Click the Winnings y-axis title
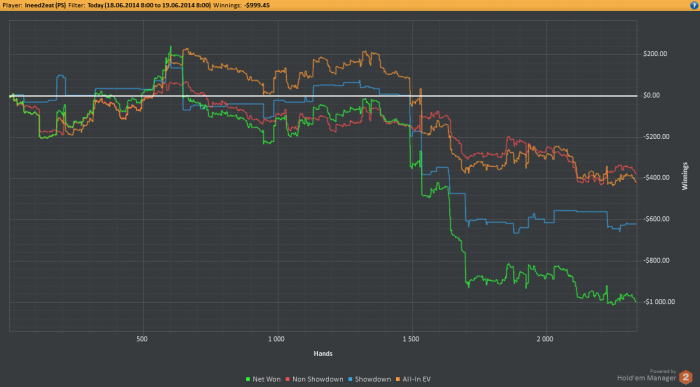Screen dimensions: 700x387 click(x=685, y=176)
